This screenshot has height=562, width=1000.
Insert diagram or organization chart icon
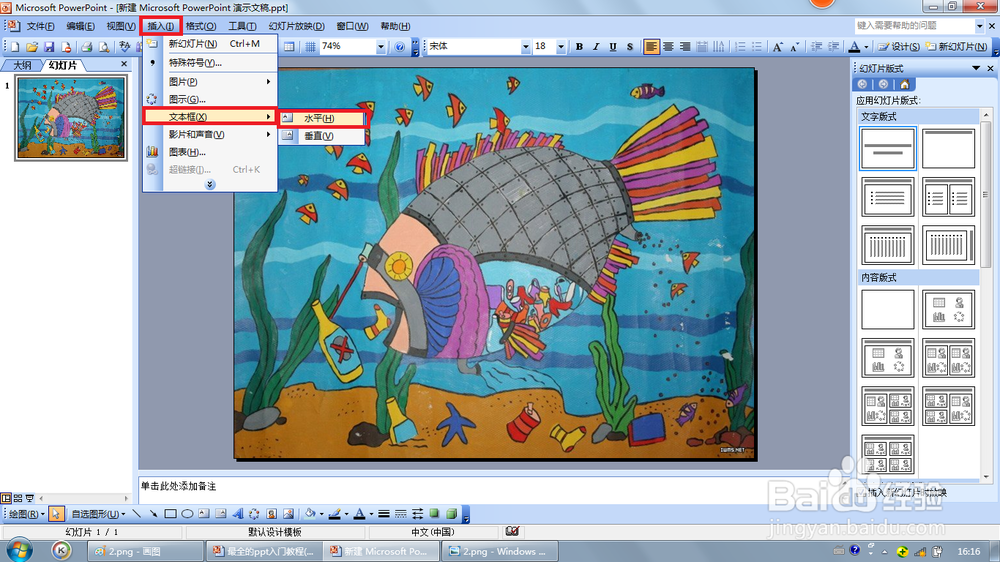click(x=254, y=514)
